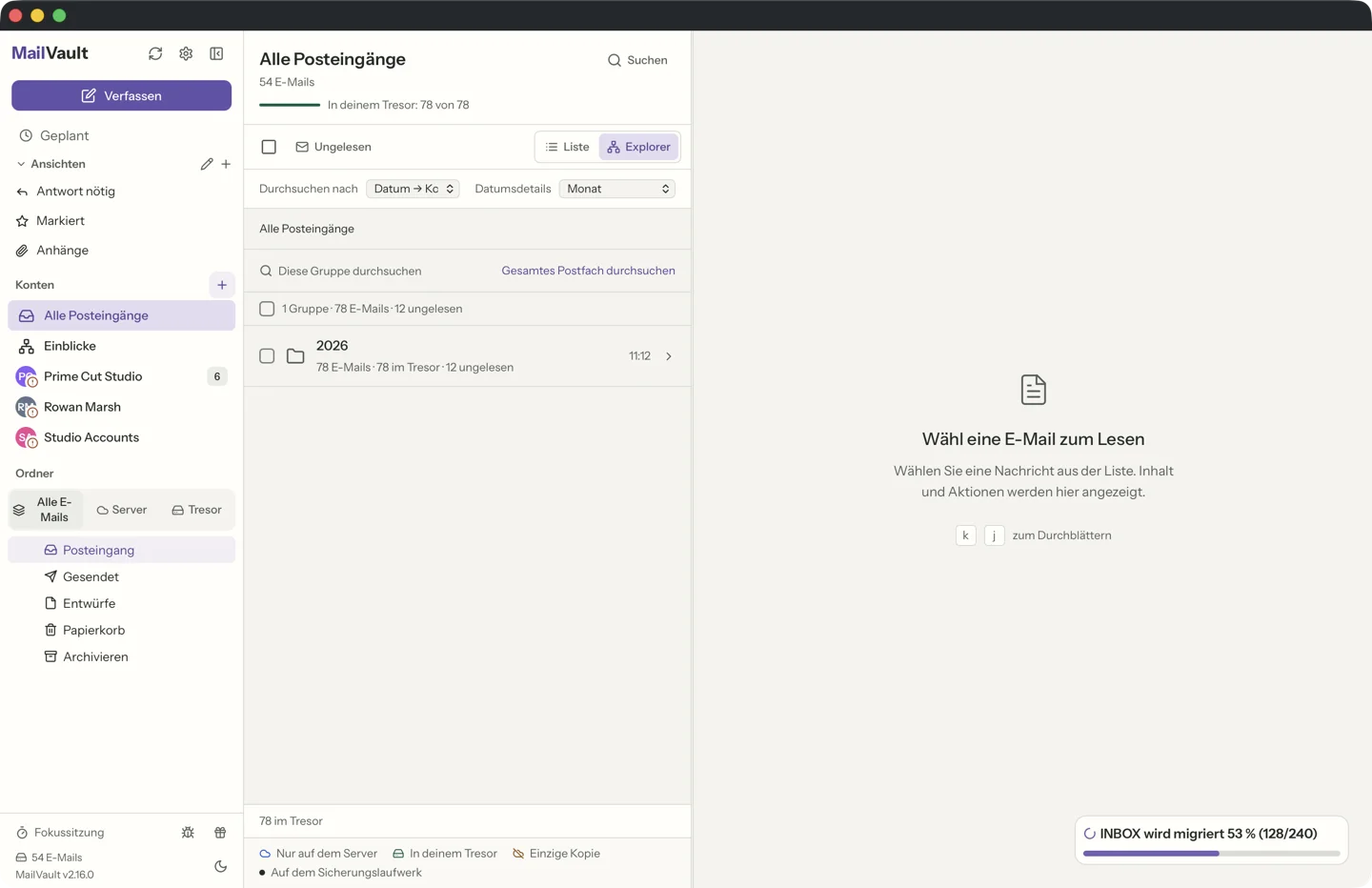Edit views with the pencil icon
Image resolution: width=1372 pixels, height=888 pixels.
[207, 164]
